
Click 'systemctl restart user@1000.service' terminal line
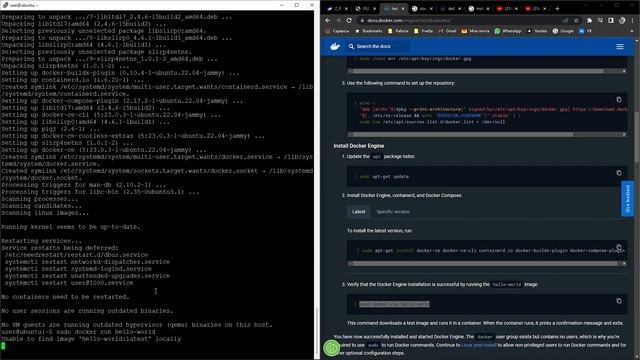[x=69, y=283]
